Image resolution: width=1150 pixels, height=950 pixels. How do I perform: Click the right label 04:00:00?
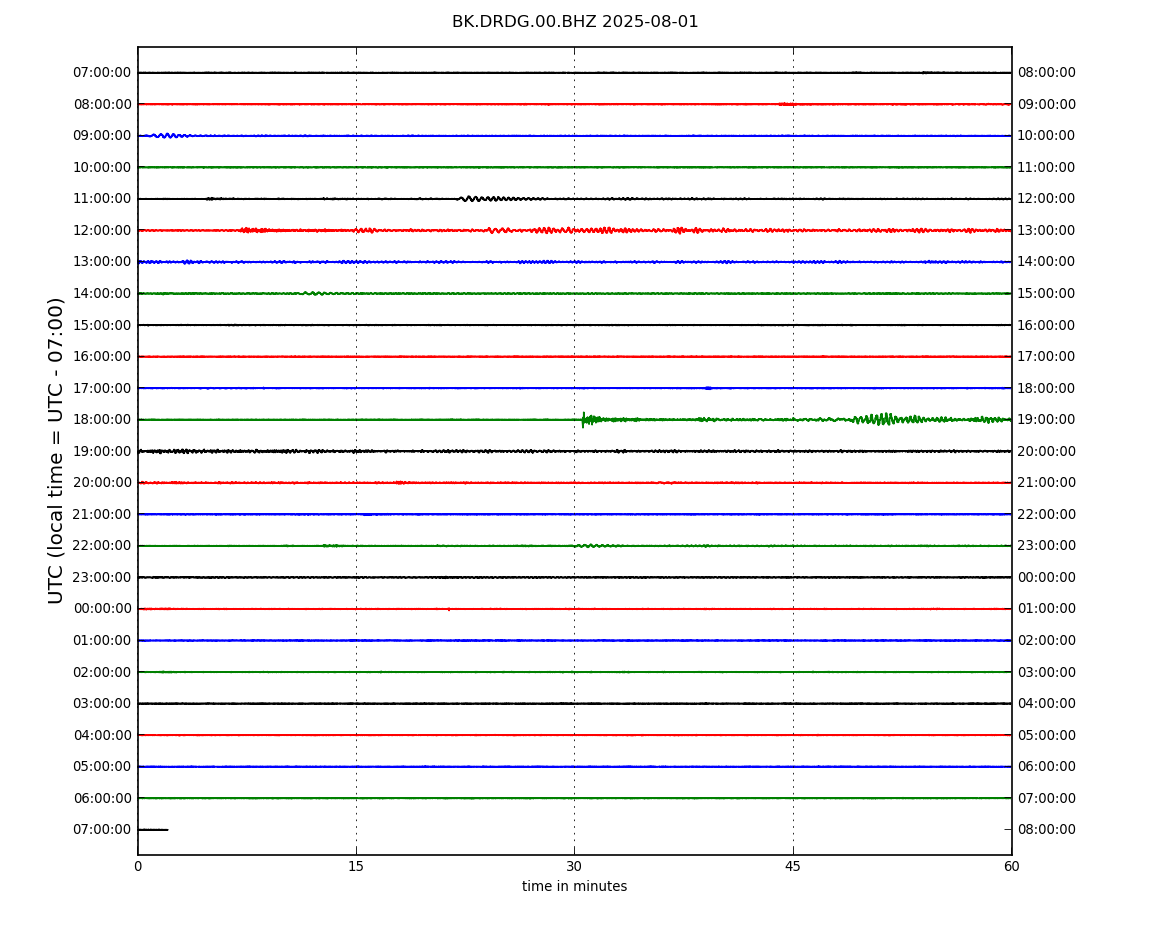[x=1047, y=704]
